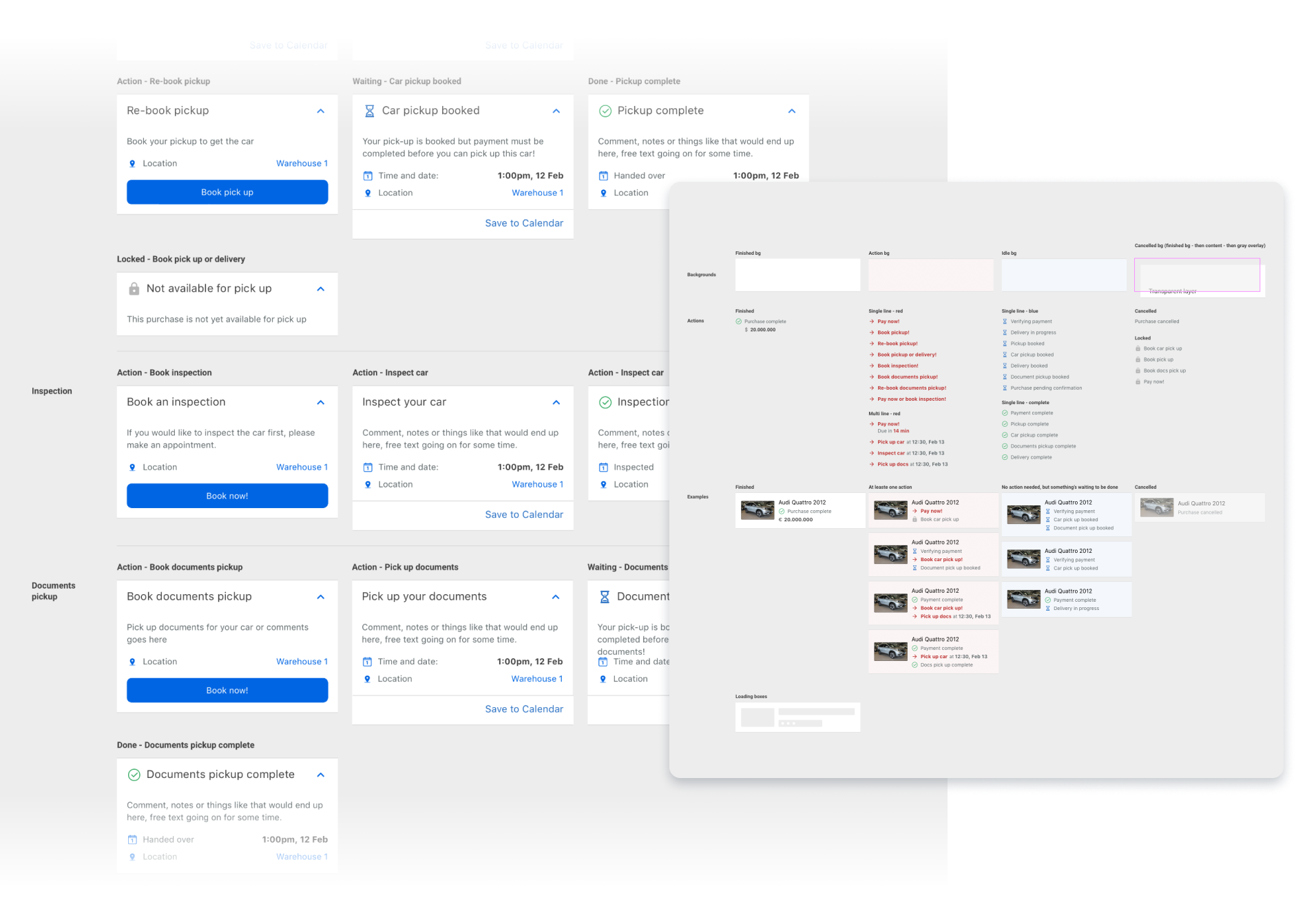
Task: Click calendar icon in Car pickup booked card
Action: tap(368, 176)
